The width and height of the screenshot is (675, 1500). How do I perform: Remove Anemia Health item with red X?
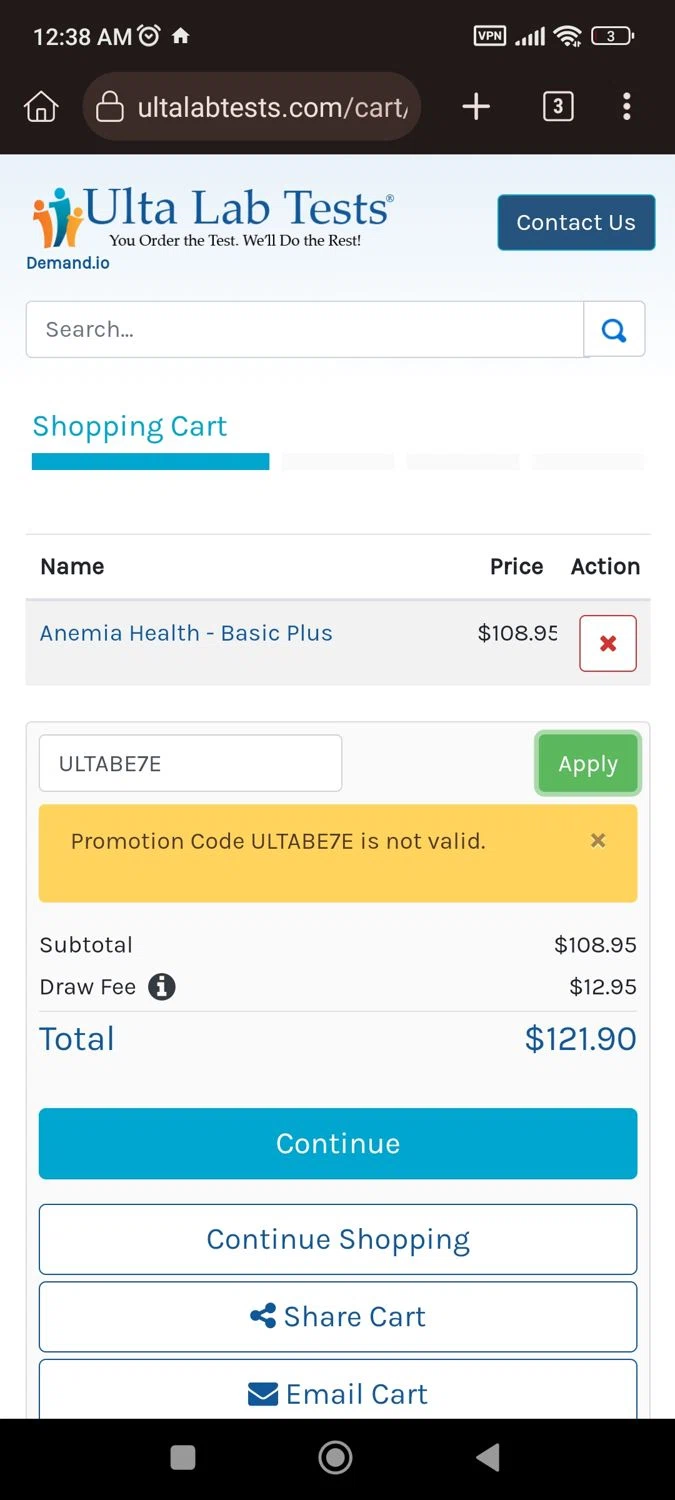click(608, 643)
